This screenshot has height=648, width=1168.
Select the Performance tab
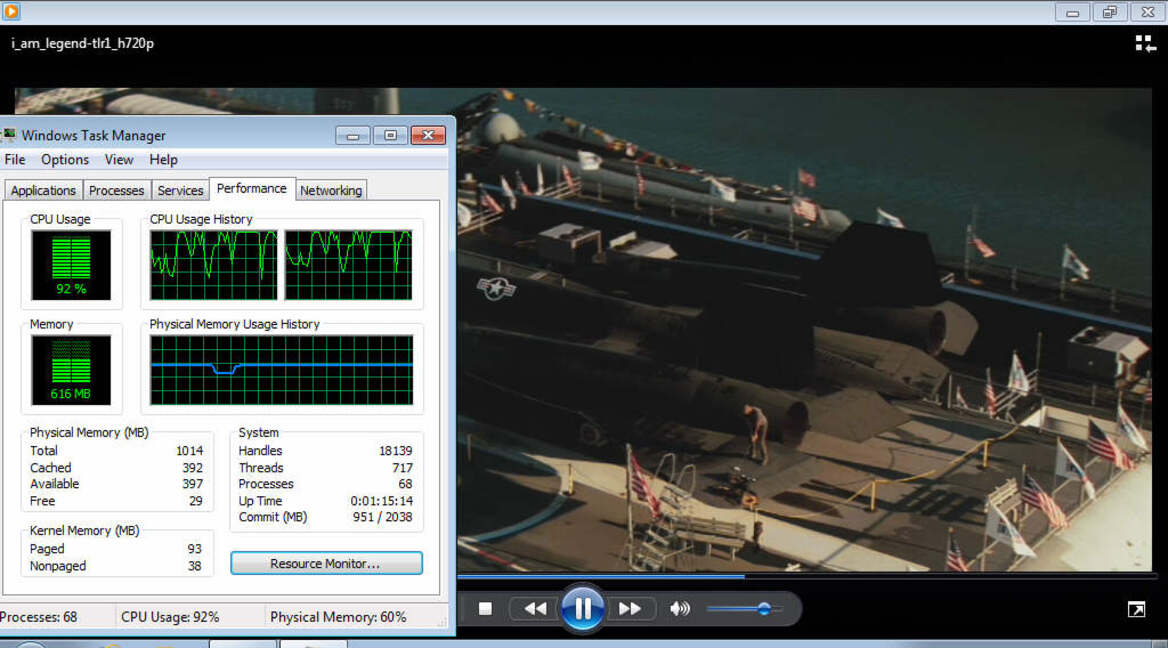tap(252, 188)
